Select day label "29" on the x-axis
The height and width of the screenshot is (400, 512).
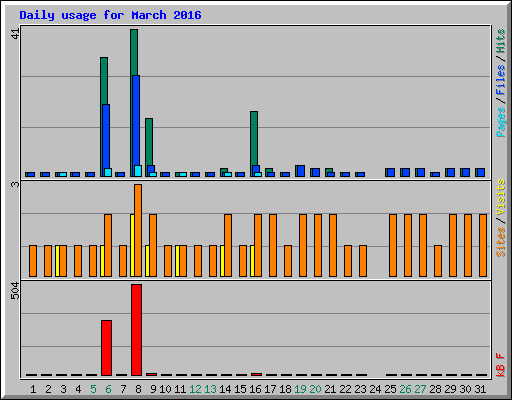(x=450, y=389)
